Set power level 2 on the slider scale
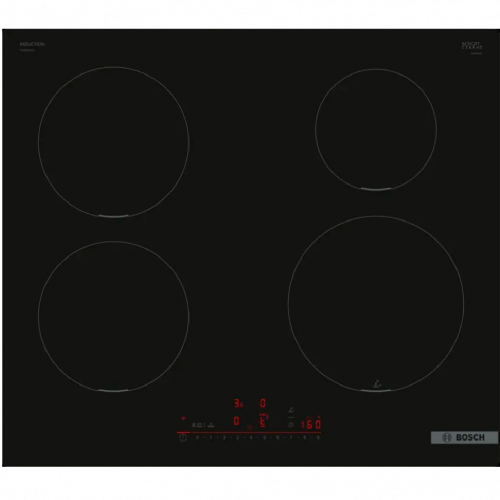The width and height of the screenshot is (500, 500). coord(224,437)
